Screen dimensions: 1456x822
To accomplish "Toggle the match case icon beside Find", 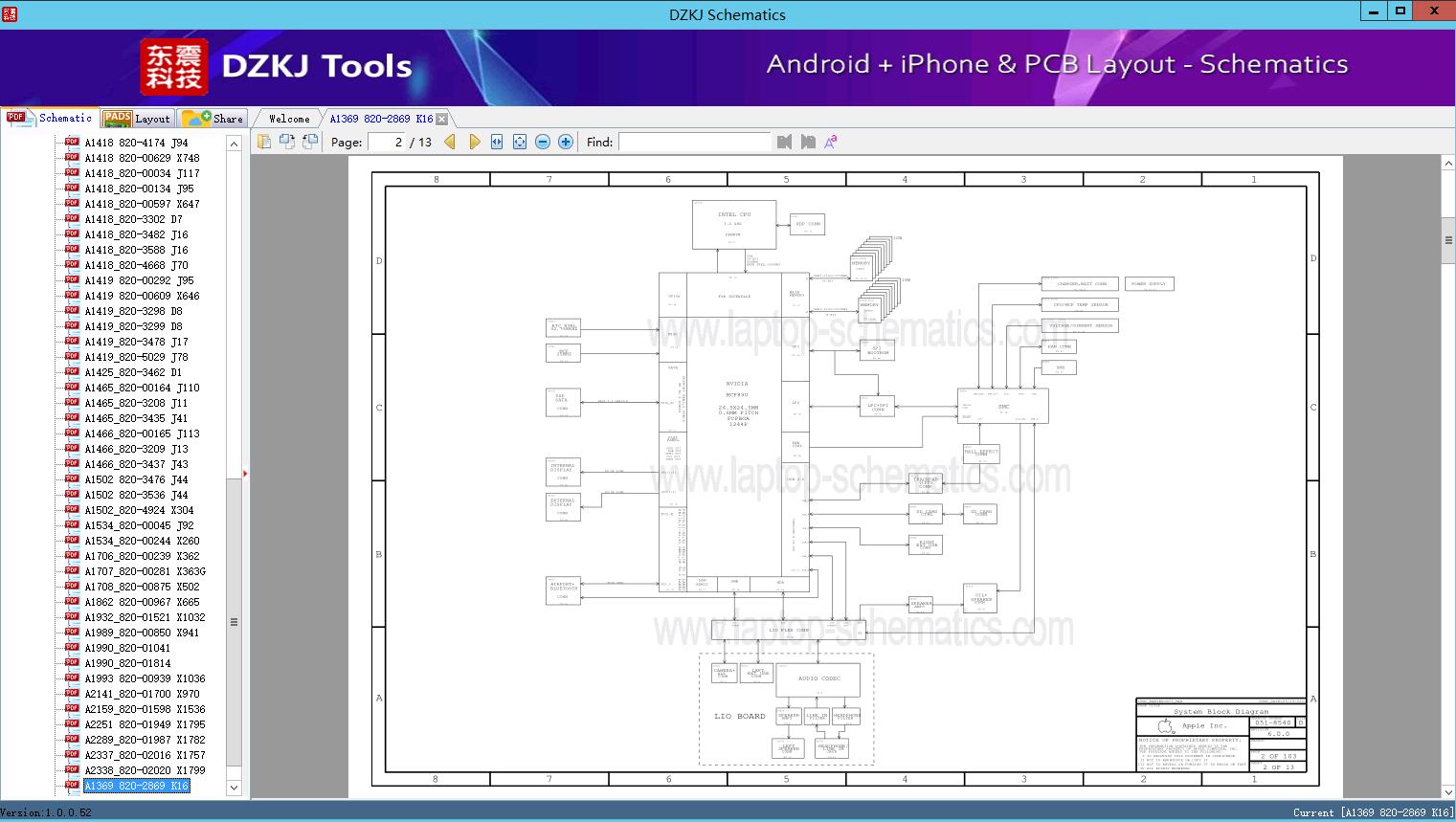I will click(831, 142).
